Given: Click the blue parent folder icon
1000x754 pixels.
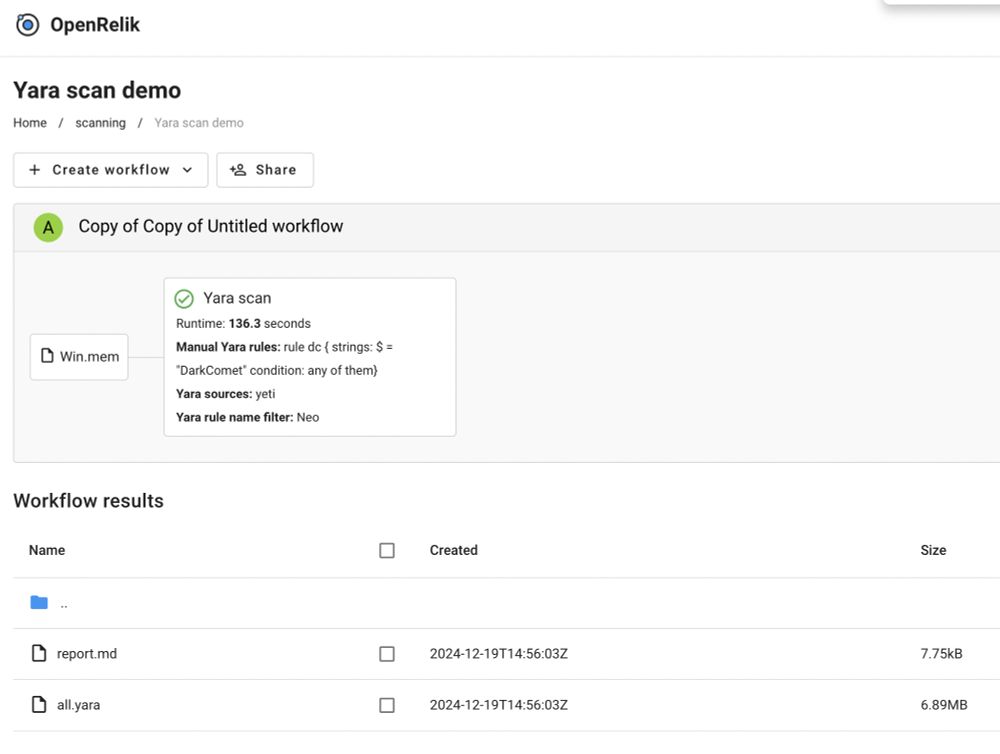Looking at the screenshot, I should pyautogui.click(x=39, y=602).
